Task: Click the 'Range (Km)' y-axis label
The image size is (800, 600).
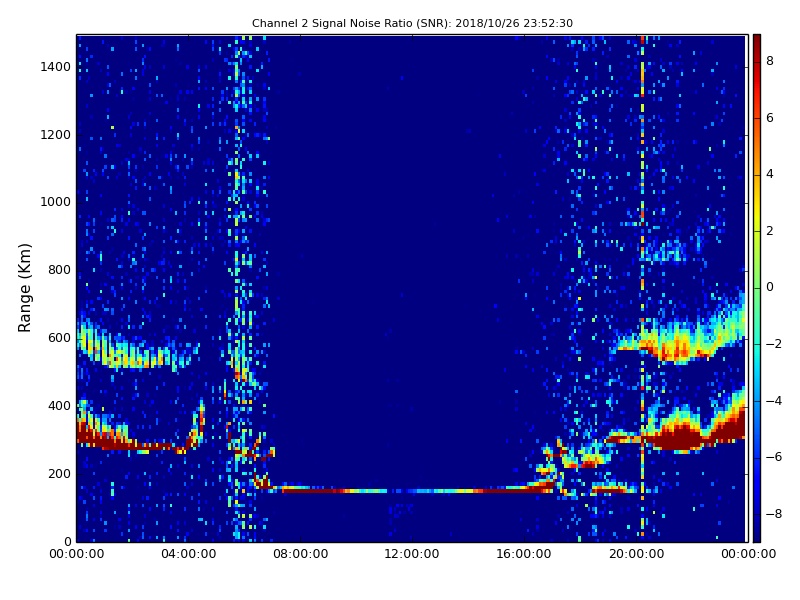Action: [x=24, y=288]
